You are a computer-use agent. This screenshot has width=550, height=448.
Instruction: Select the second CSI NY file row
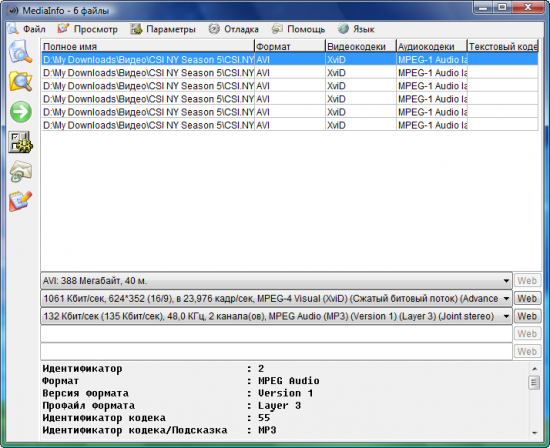[290, 73]
